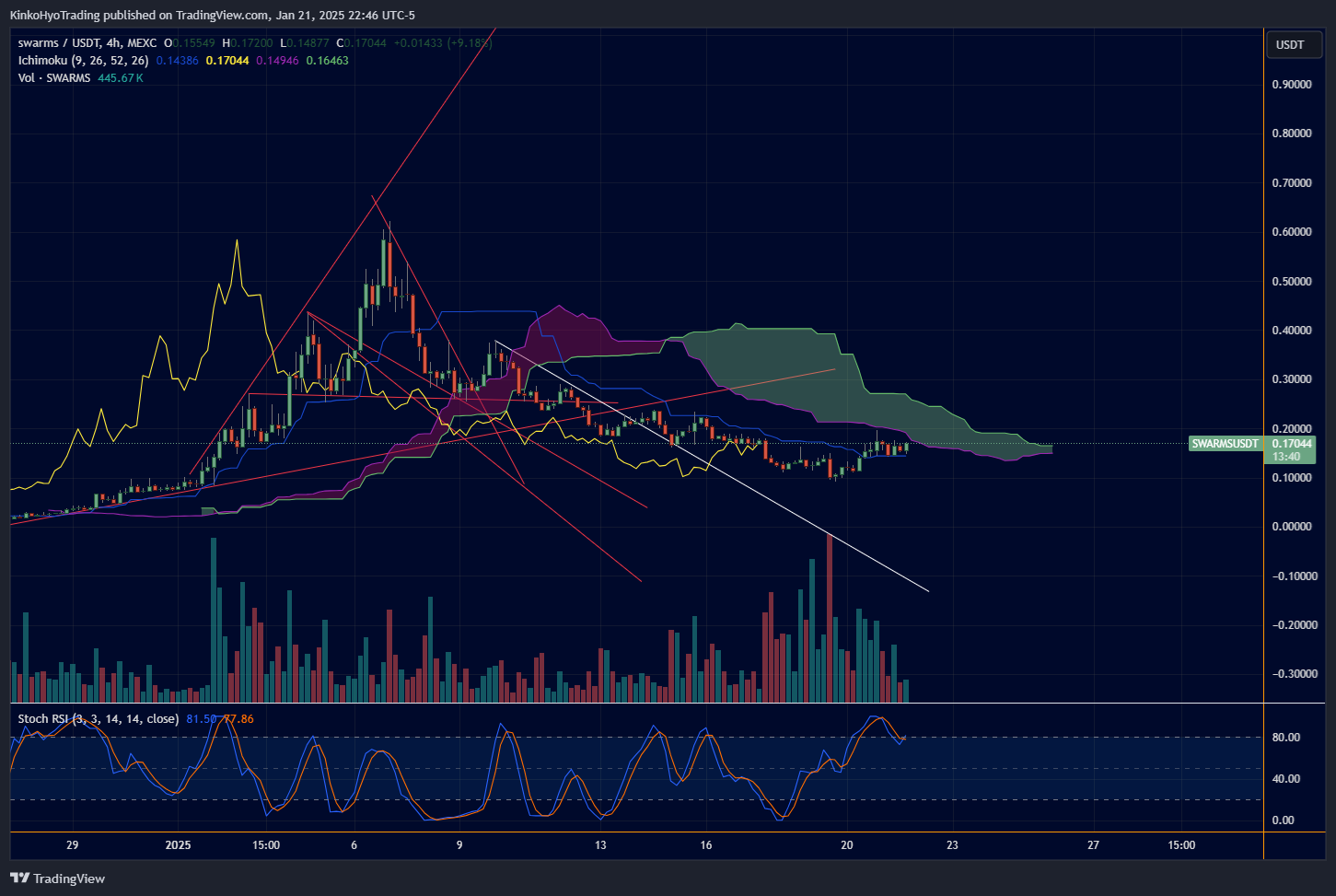Click the 13:40 bar countdown label
The height and width of the screenshot is (896, 1336).
[x=1286, y=457]
